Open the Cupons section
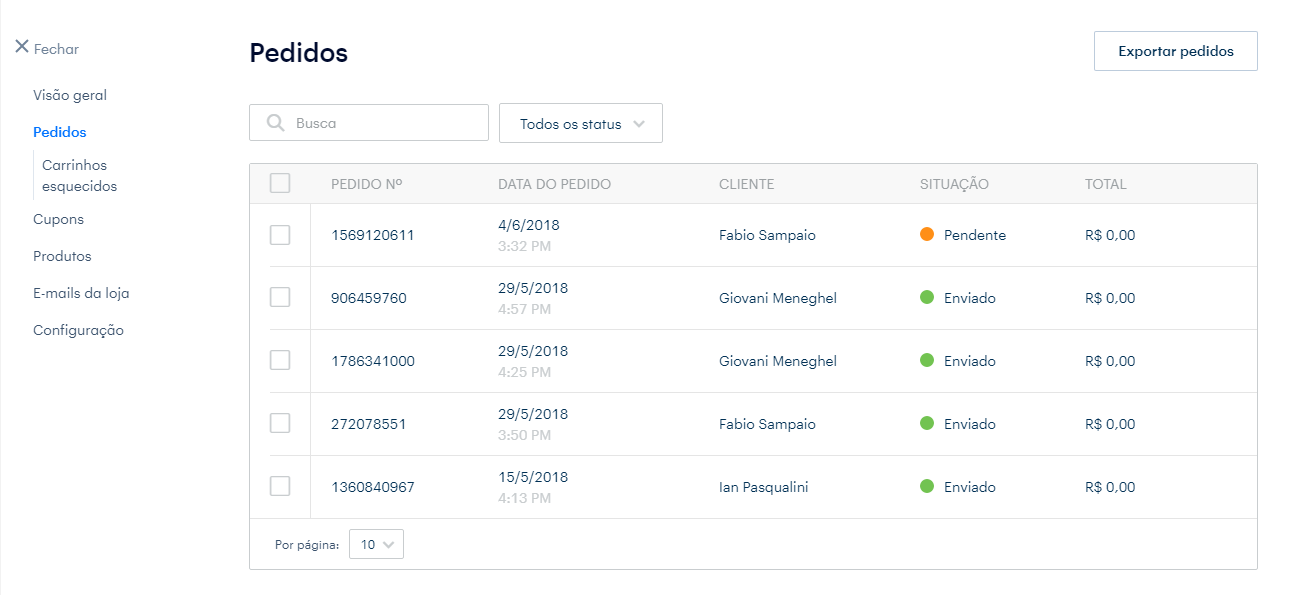The image size is (1289, 595). pyautogui.click(x=58, y=219)
